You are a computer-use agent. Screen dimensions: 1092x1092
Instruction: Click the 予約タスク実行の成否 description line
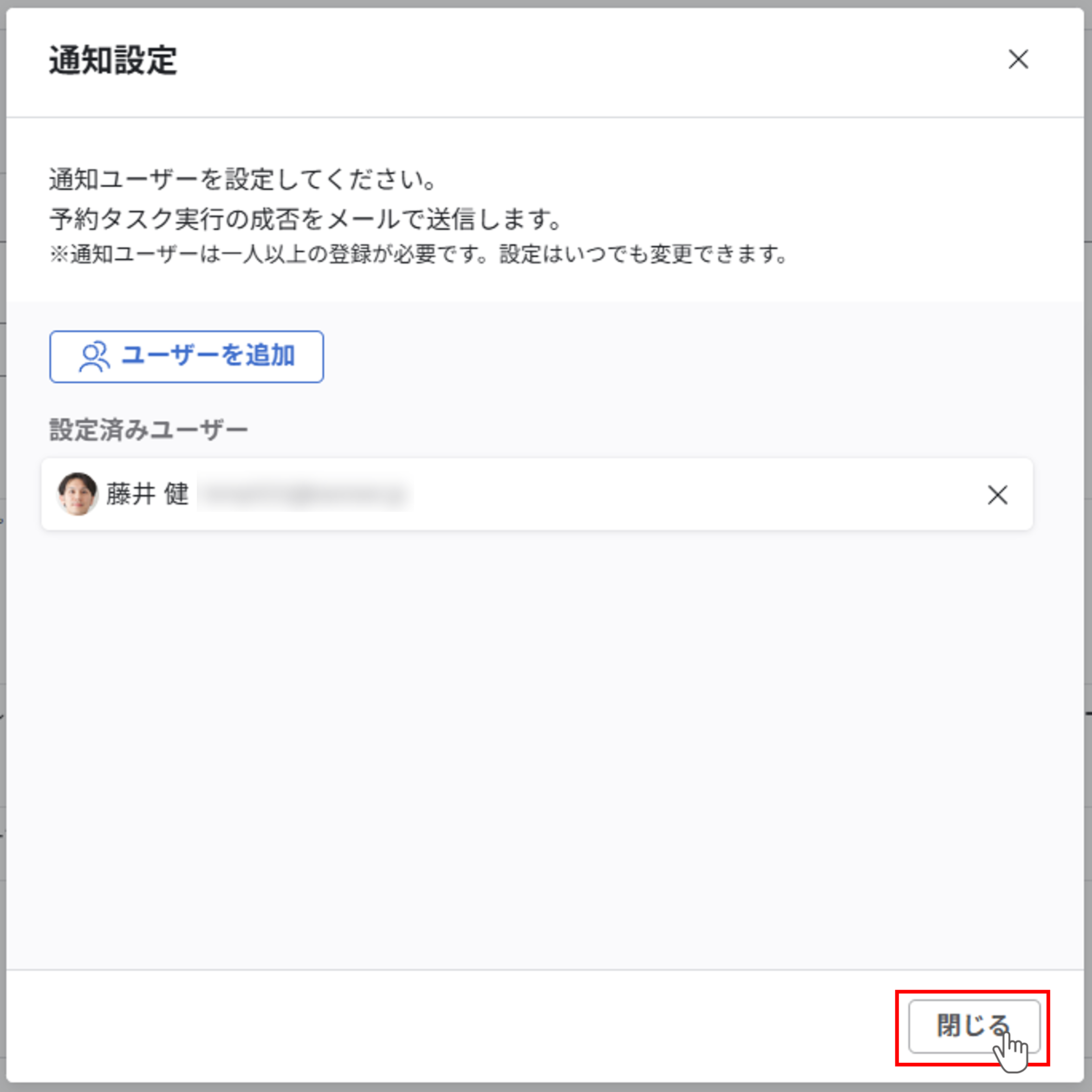305,219
